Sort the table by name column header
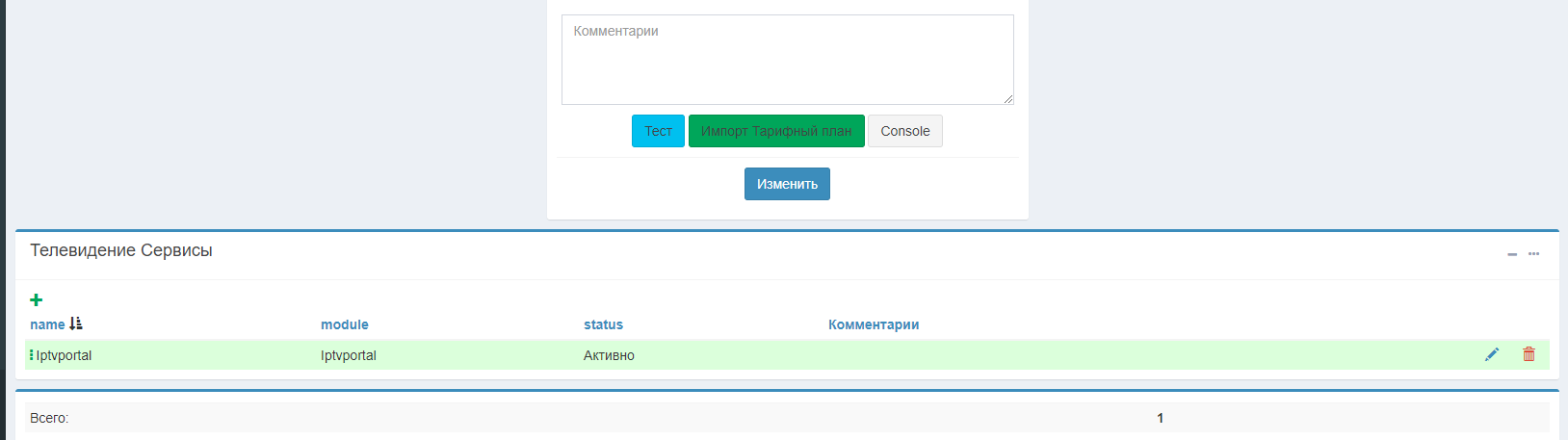 coord(47,324)
